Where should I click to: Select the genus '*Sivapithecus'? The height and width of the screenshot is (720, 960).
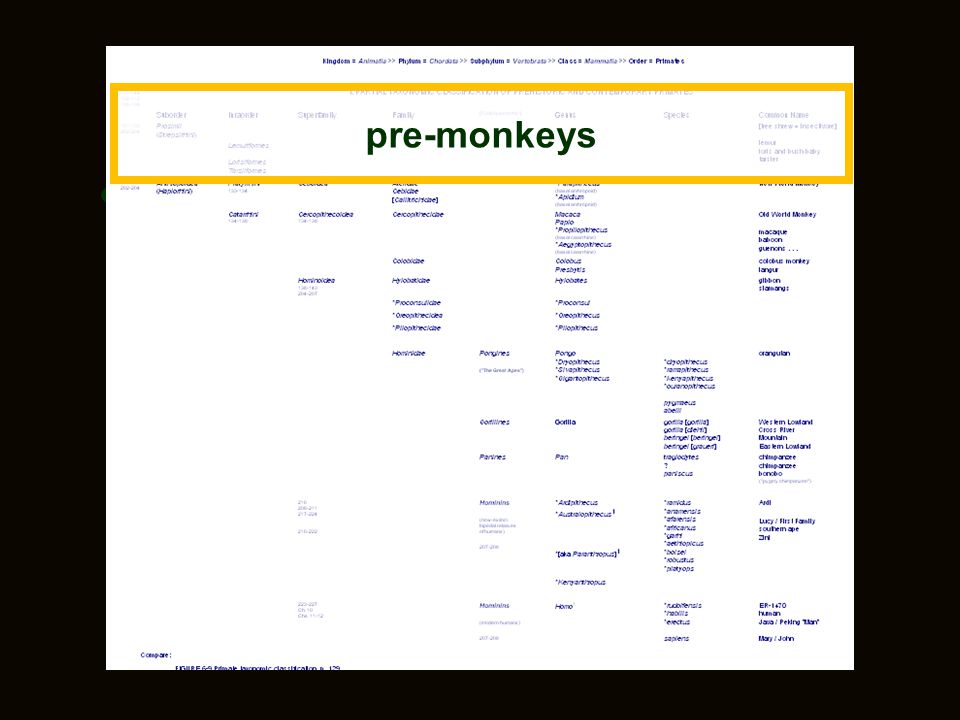point(577,370)
